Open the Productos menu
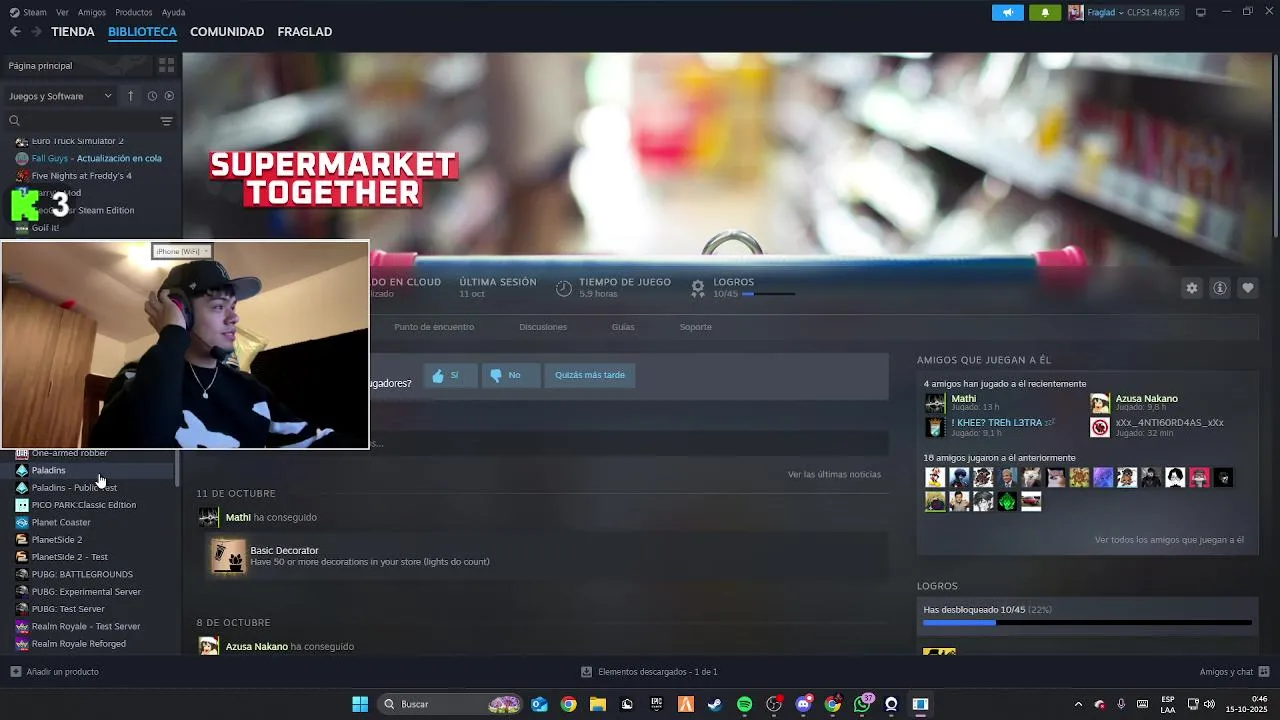 coord(134,12)
